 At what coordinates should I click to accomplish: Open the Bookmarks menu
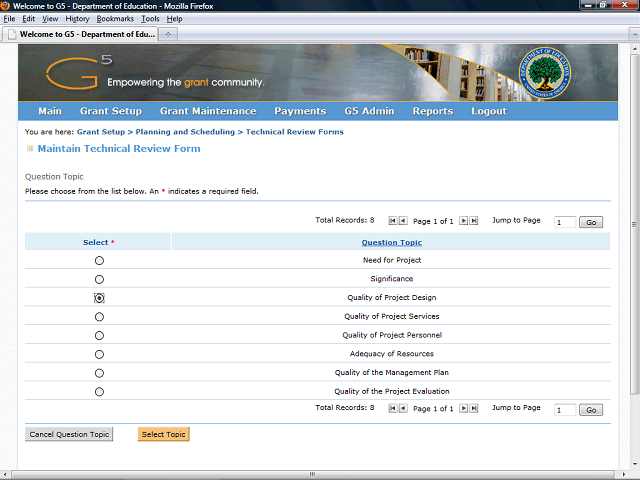[x=115, y=19]
